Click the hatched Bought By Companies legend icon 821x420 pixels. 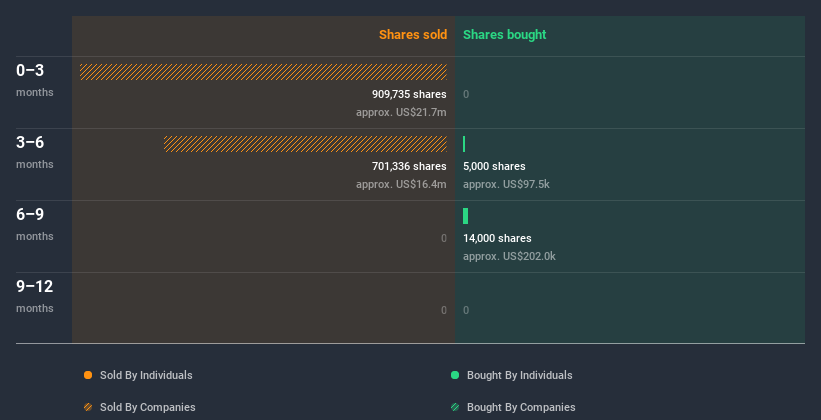pyautogui.click(x=455, y=407)
